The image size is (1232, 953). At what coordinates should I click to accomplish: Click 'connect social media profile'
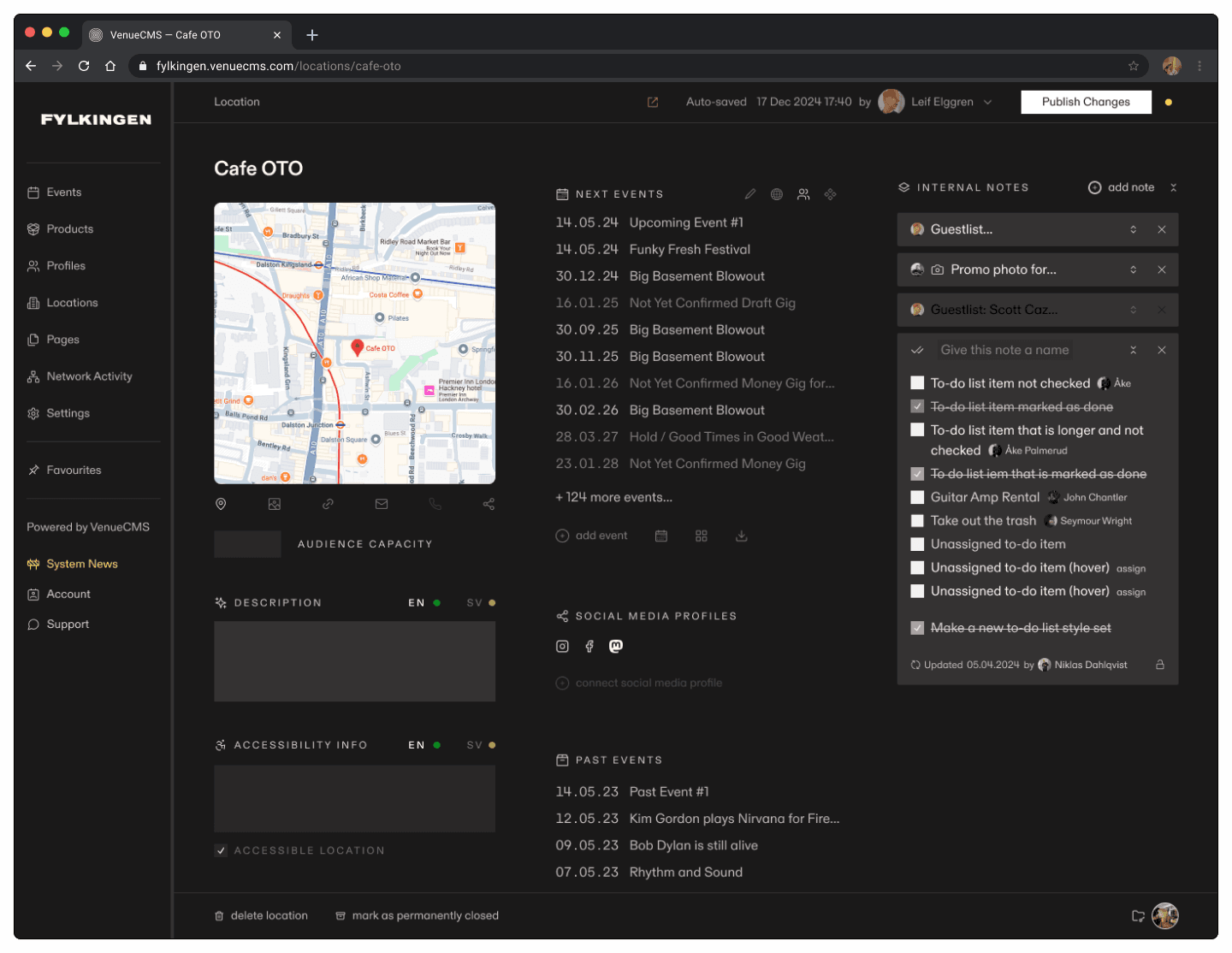(639, 683)
